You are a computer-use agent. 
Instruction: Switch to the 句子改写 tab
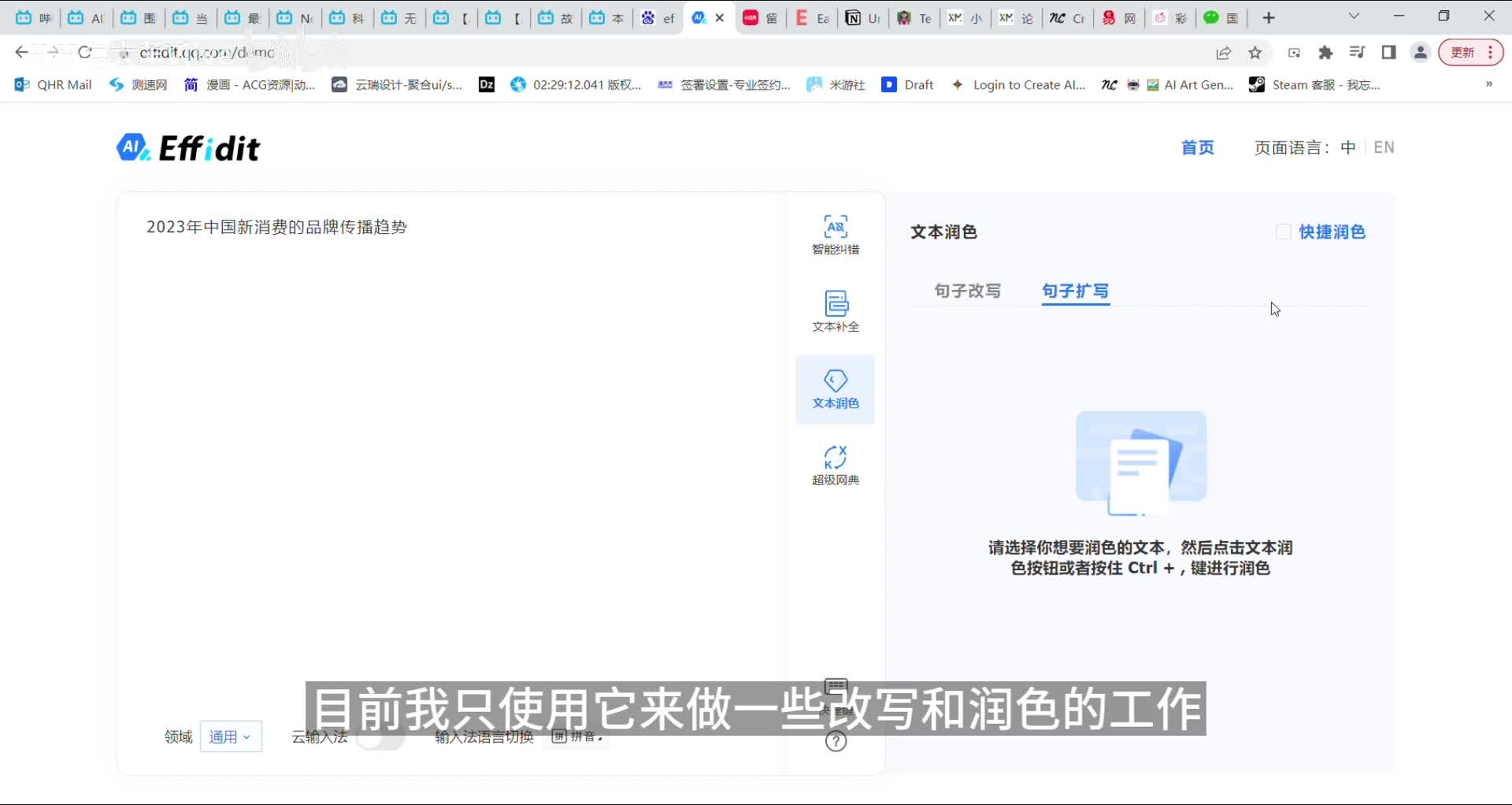point(967,291)
